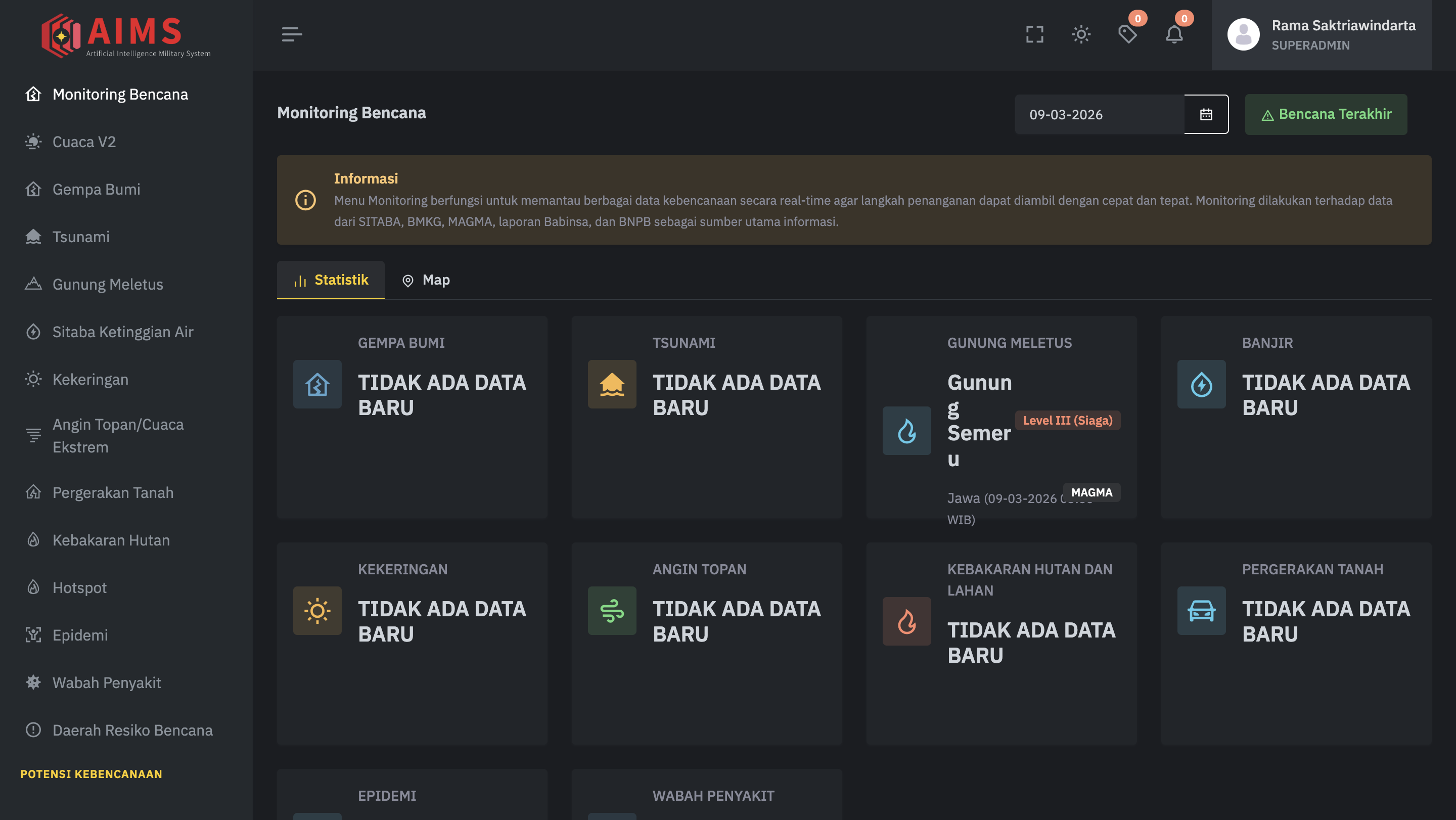Open the bell notifications icon
Image resolution: width=1456 pixels, height=820 pixels.
click(x=1174, y=34)
